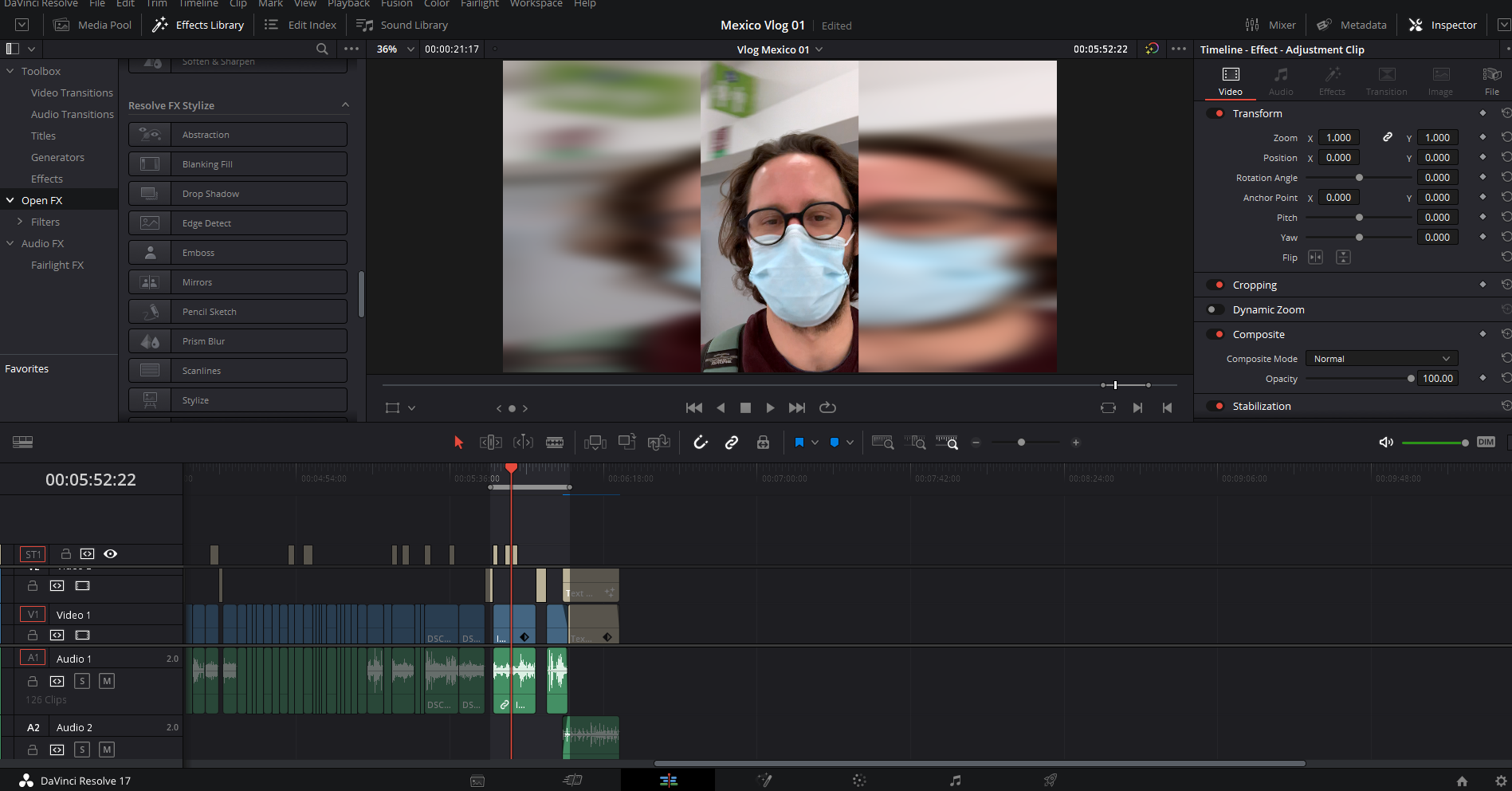
Task: Switch Inspector to the Video tab
Action: (x=1231, y=81)
